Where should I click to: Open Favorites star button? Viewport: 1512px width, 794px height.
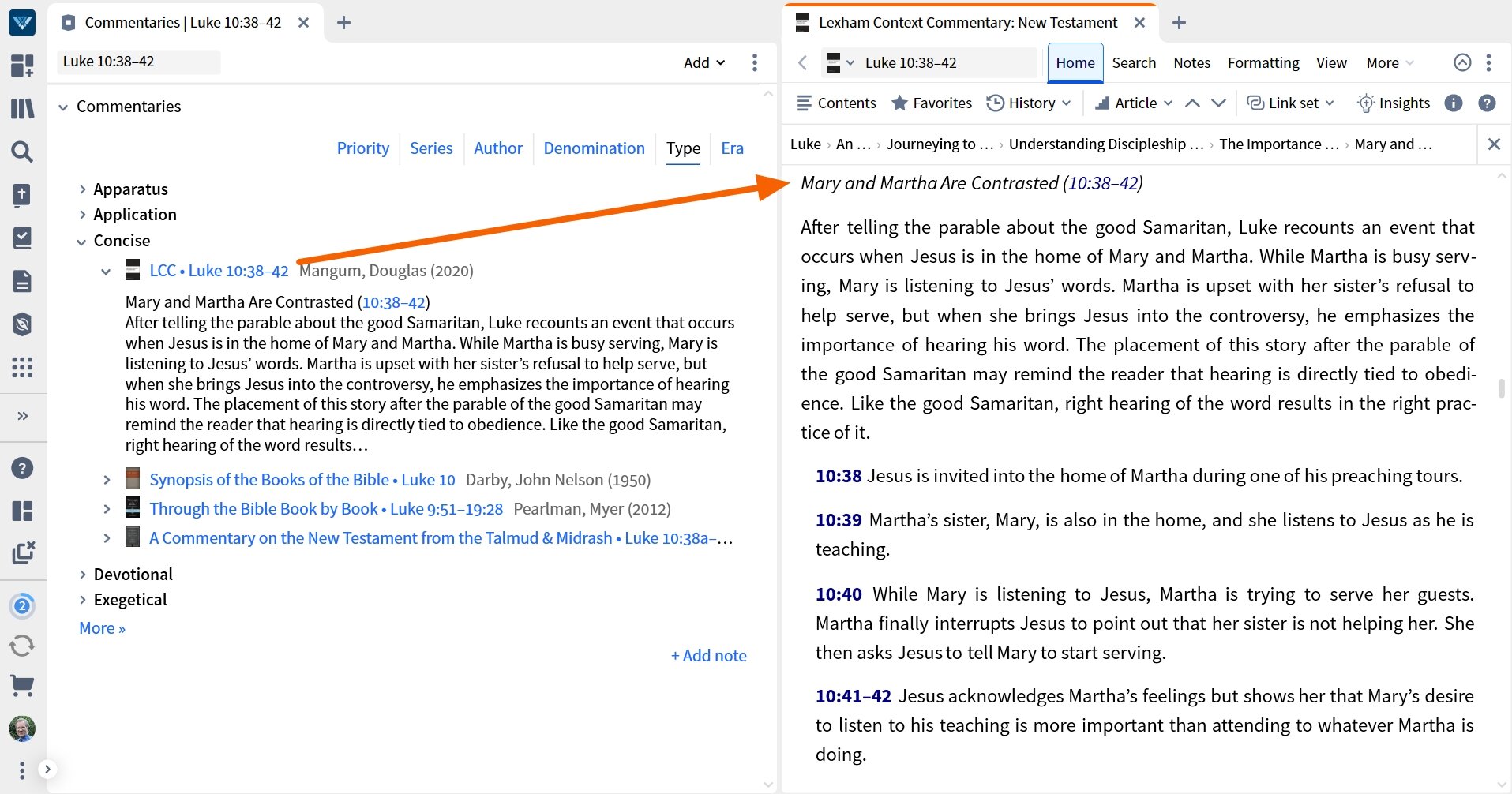coord(932,103)
